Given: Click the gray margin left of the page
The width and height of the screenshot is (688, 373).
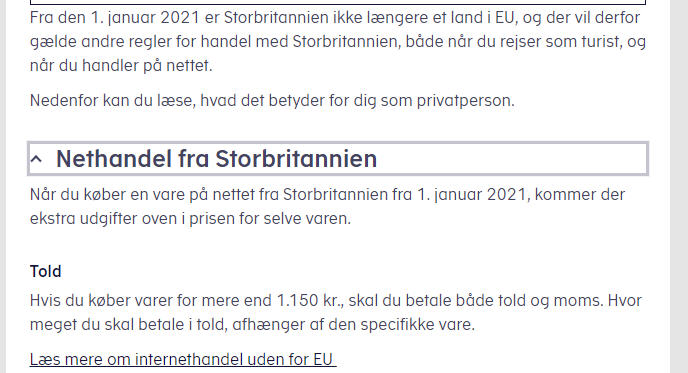Looking at the screenshot, I should click(x=3, y=186).
